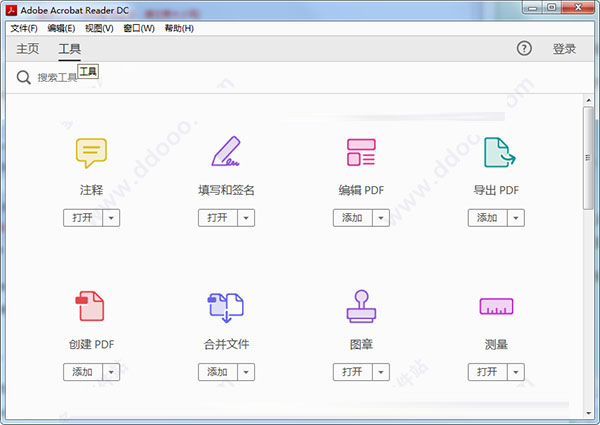Click 打开 button under 填写和签名
600x425 pixels.
[x=218, y=218]
